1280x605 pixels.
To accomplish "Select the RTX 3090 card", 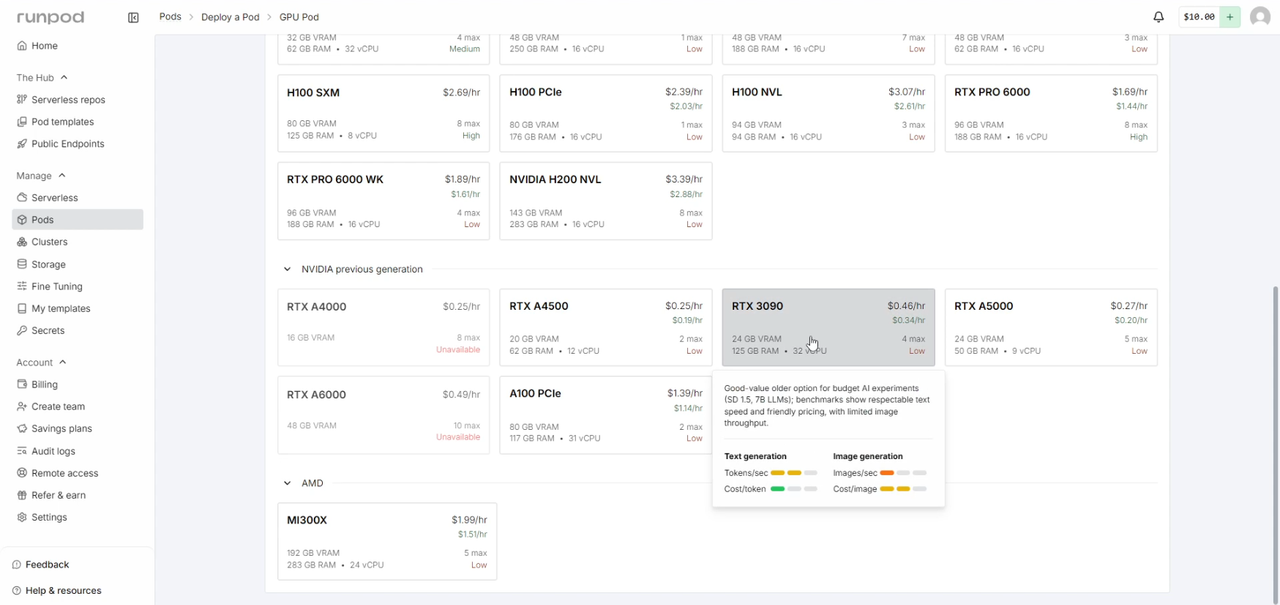I will (x=828, y=328).
